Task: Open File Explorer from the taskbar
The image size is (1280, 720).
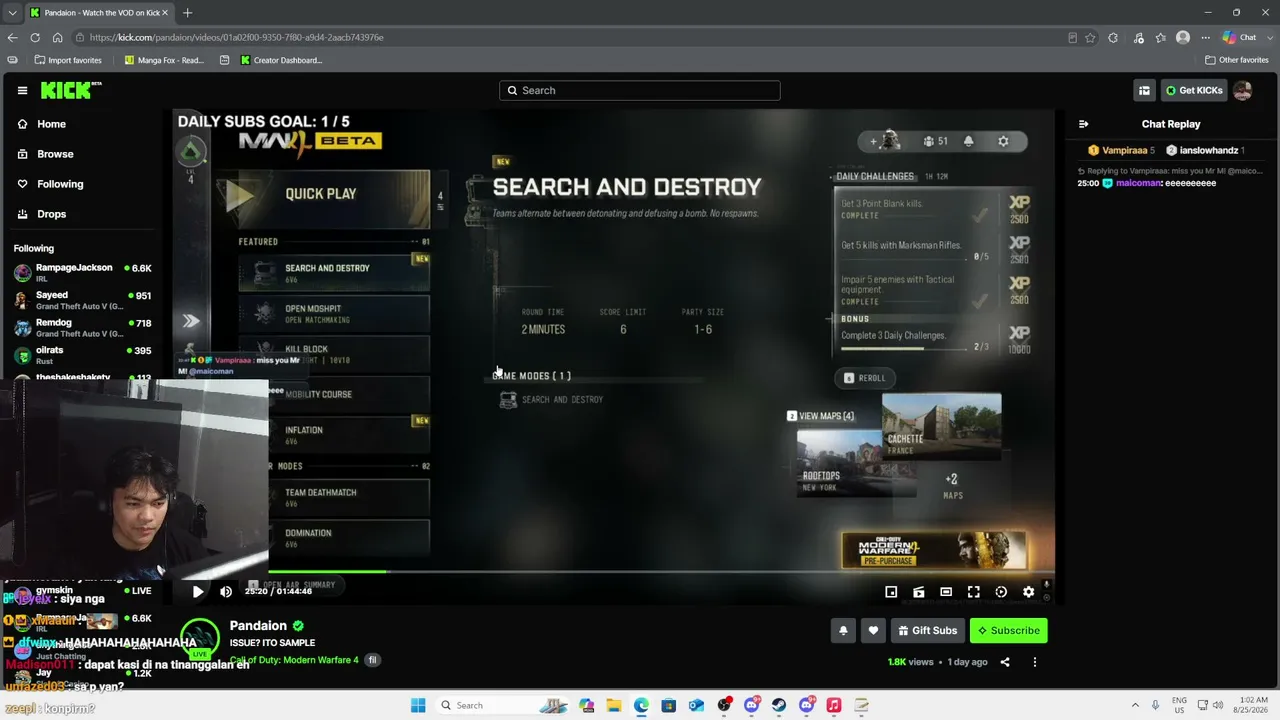Action: pyautogui.click(x=613, y=705)
